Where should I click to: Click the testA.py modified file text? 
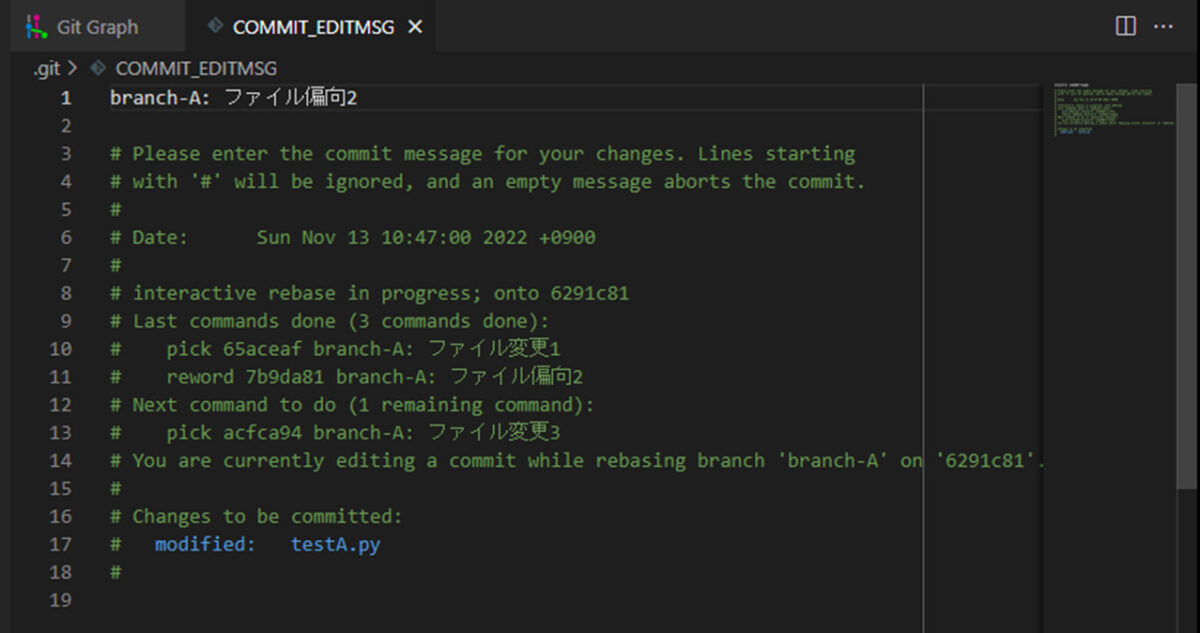[x=335, y=545]
